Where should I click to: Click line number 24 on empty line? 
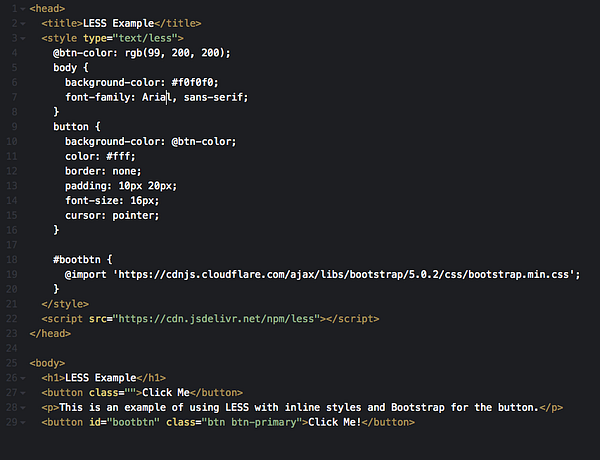11,348
